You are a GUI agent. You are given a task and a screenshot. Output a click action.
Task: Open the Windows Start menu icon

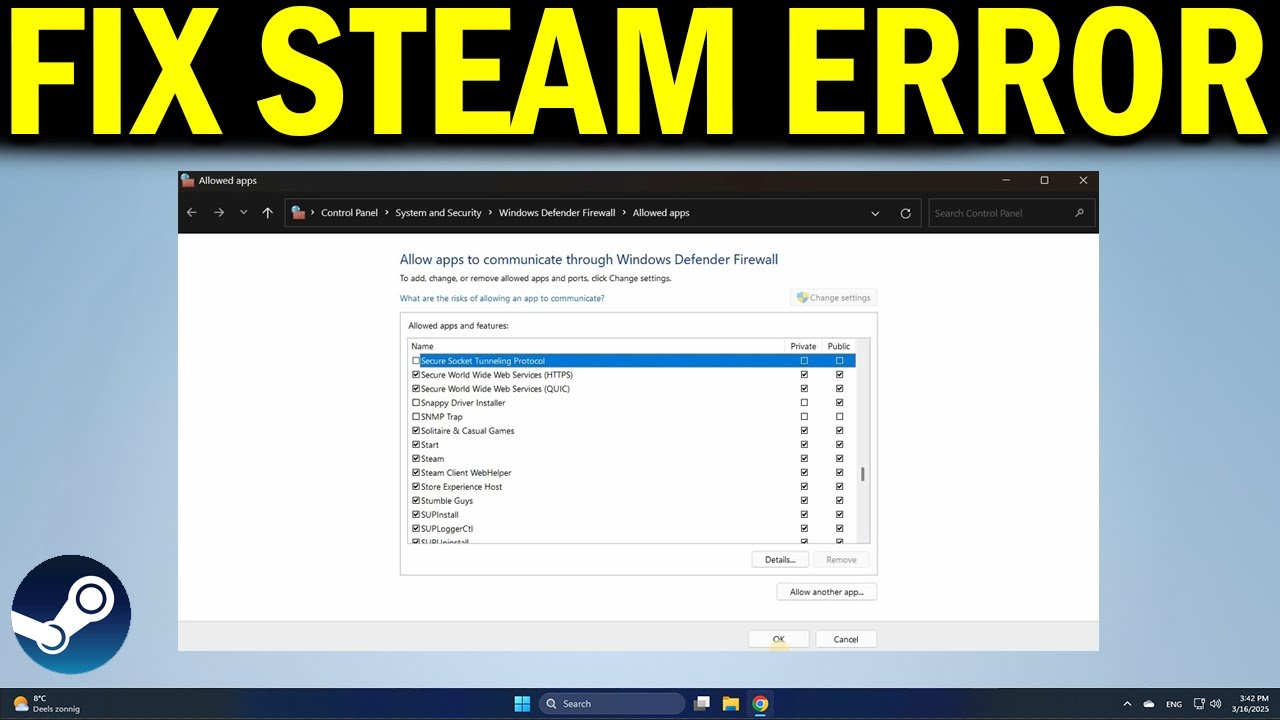(x=522, y=704)
